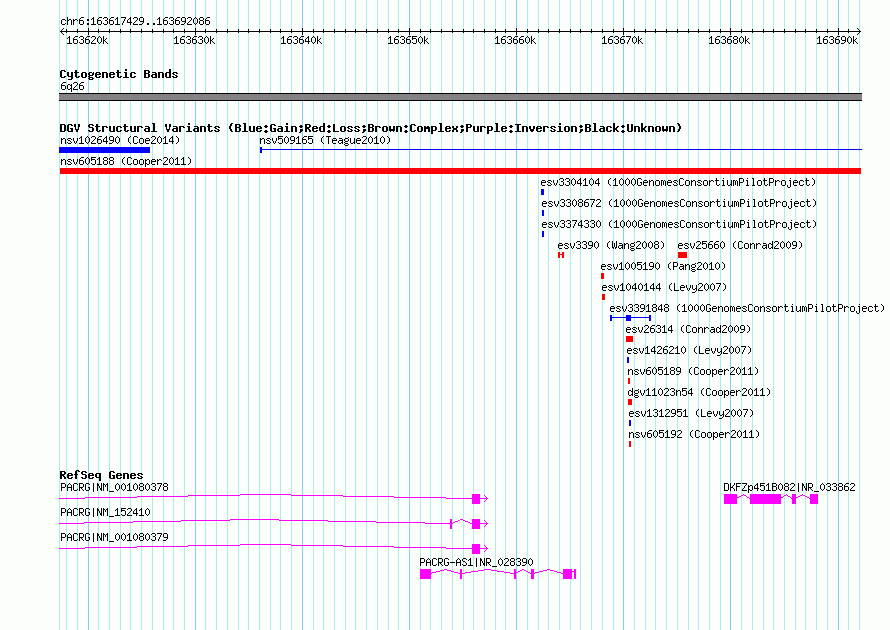
Task: Click the nsv605192 (Cooper2011) label
Action: (694, 434)
